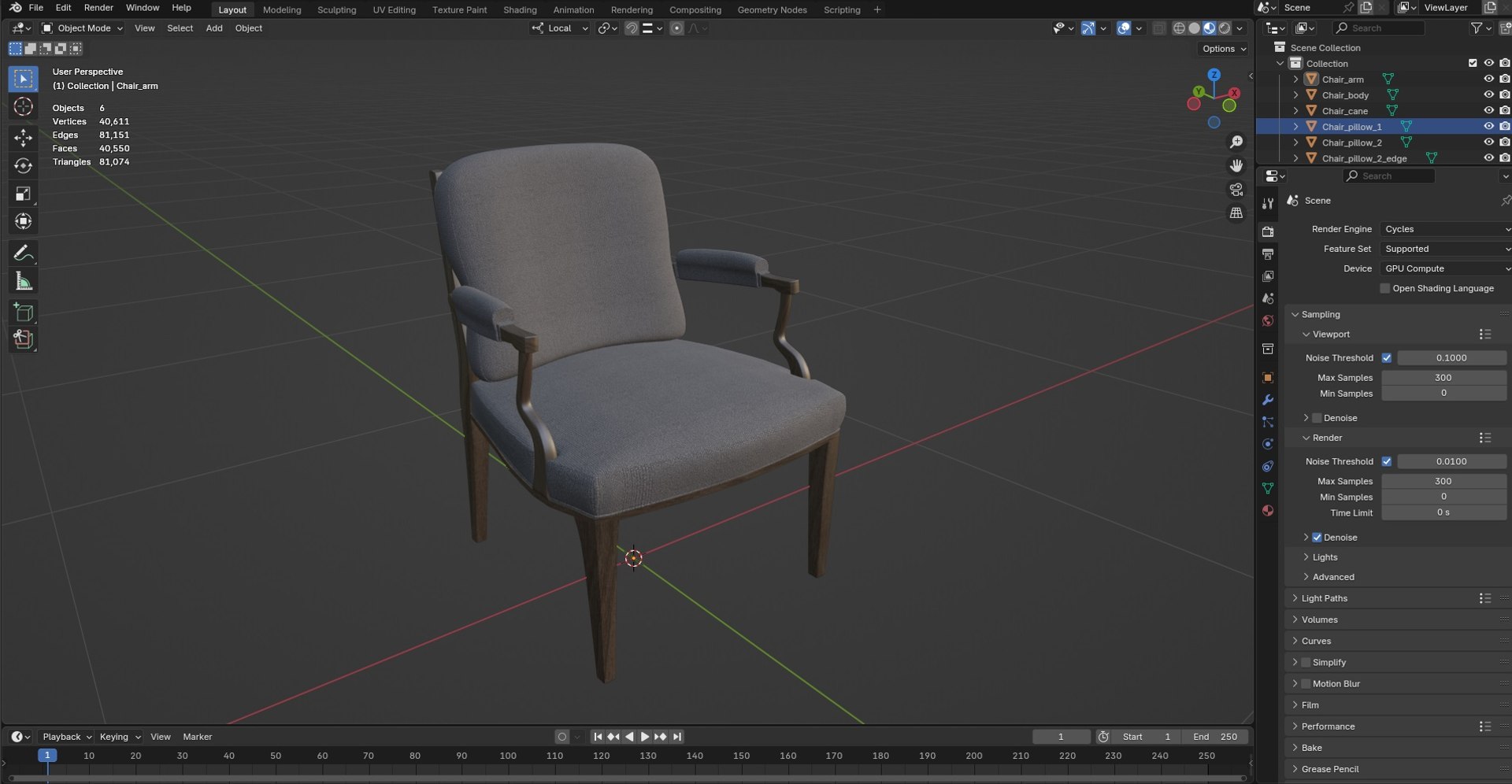Open the Device dropdown
Image resolution: width=1512 pixels, height=784 pixels.
1446,268
